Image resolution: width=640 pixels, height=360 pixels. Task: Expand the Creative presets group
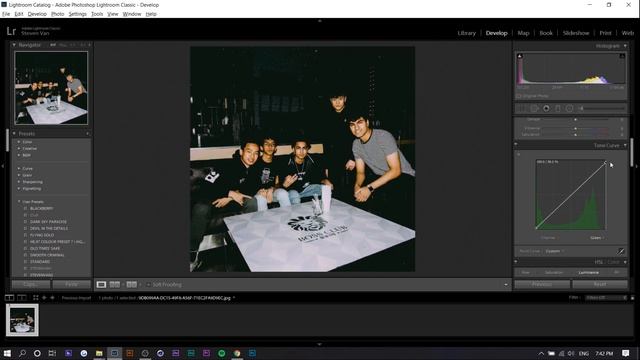[x=19, y=149]
